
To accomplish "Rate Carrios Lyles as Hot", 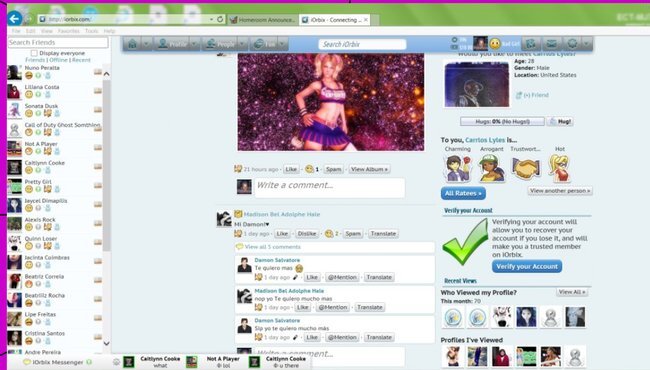I will tap(560, 168).
